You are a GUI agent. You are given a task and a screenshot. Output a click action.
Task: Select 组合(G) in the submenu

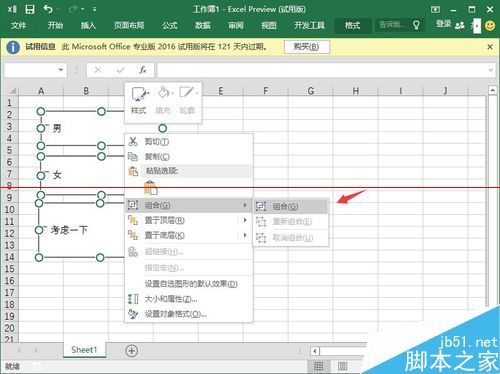coord(290,207)
